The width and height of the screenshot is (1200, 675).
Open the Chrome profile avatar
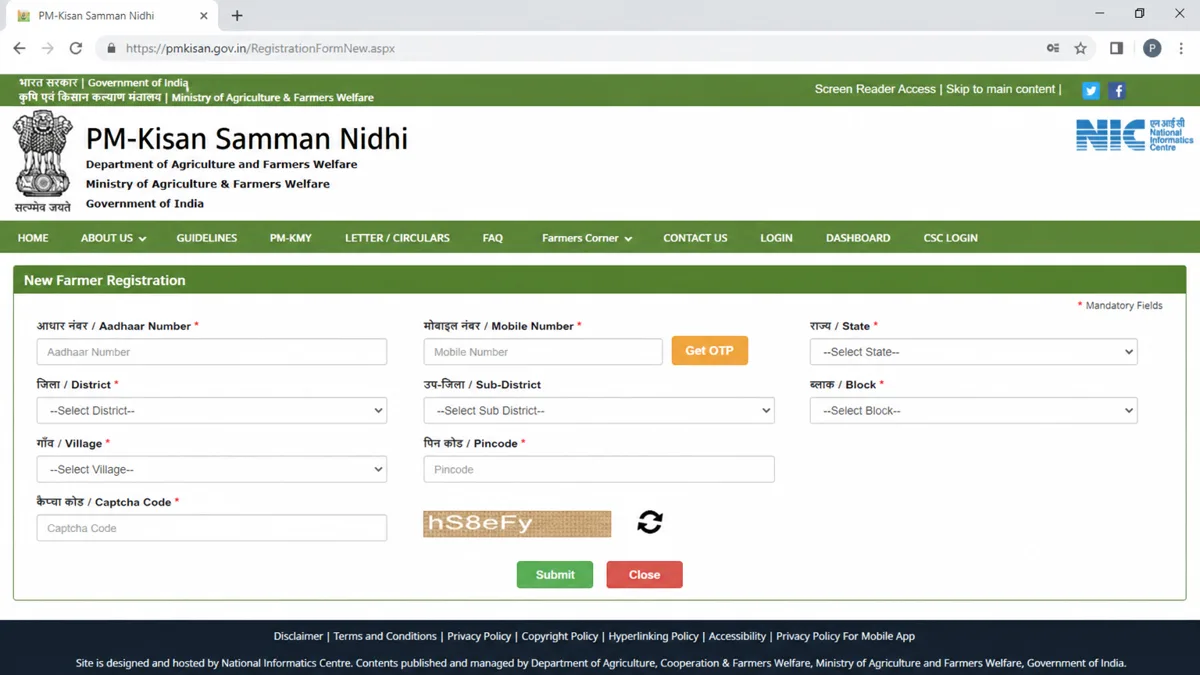pyautogui.click(x=1152, y=48)
